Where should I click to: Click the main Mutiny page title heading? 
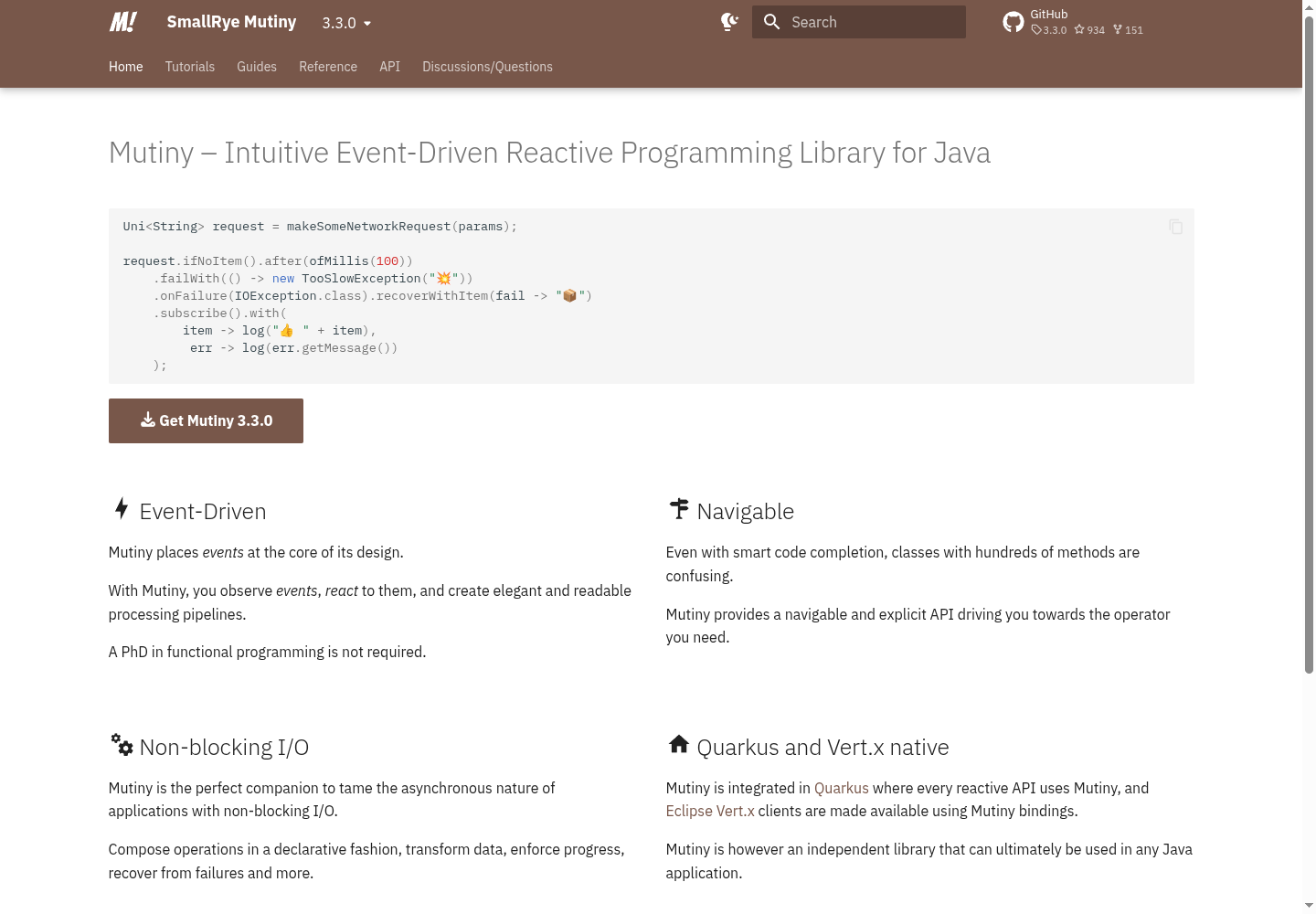[549, 153]
